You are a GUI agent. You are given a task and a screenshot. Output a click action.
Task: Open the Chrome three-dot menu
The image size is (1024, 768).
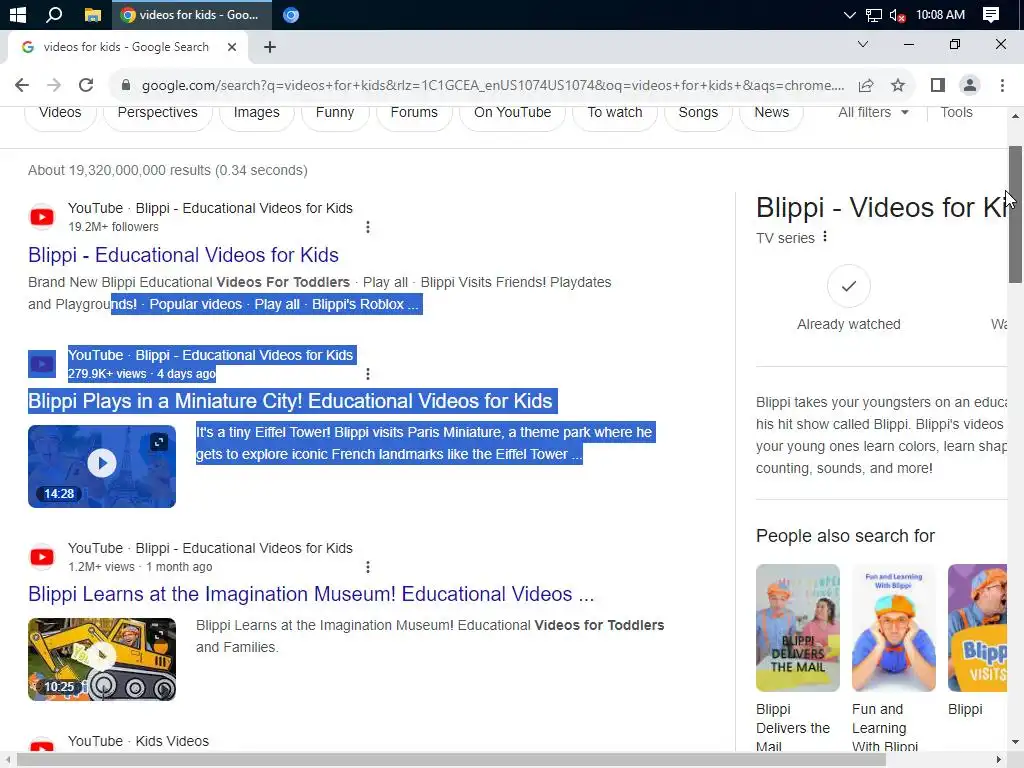click(1002, 85)
